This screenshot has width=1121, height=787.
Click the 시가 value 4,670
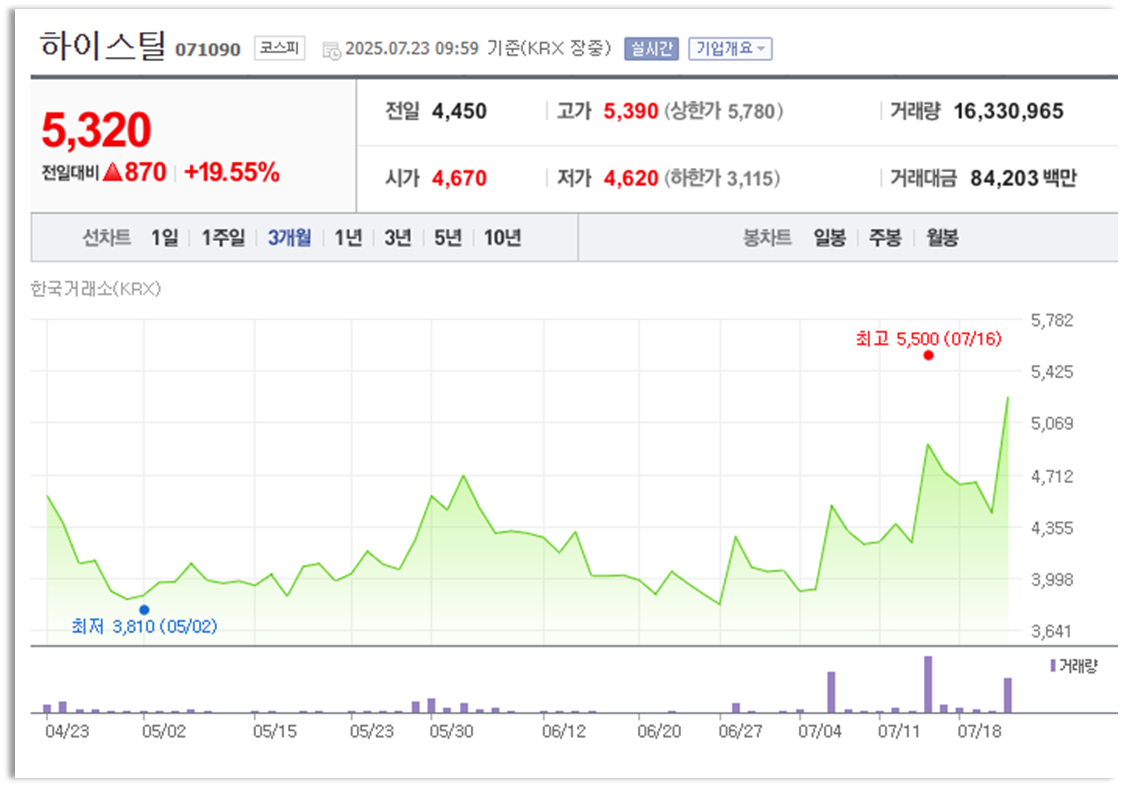(459, 177)
